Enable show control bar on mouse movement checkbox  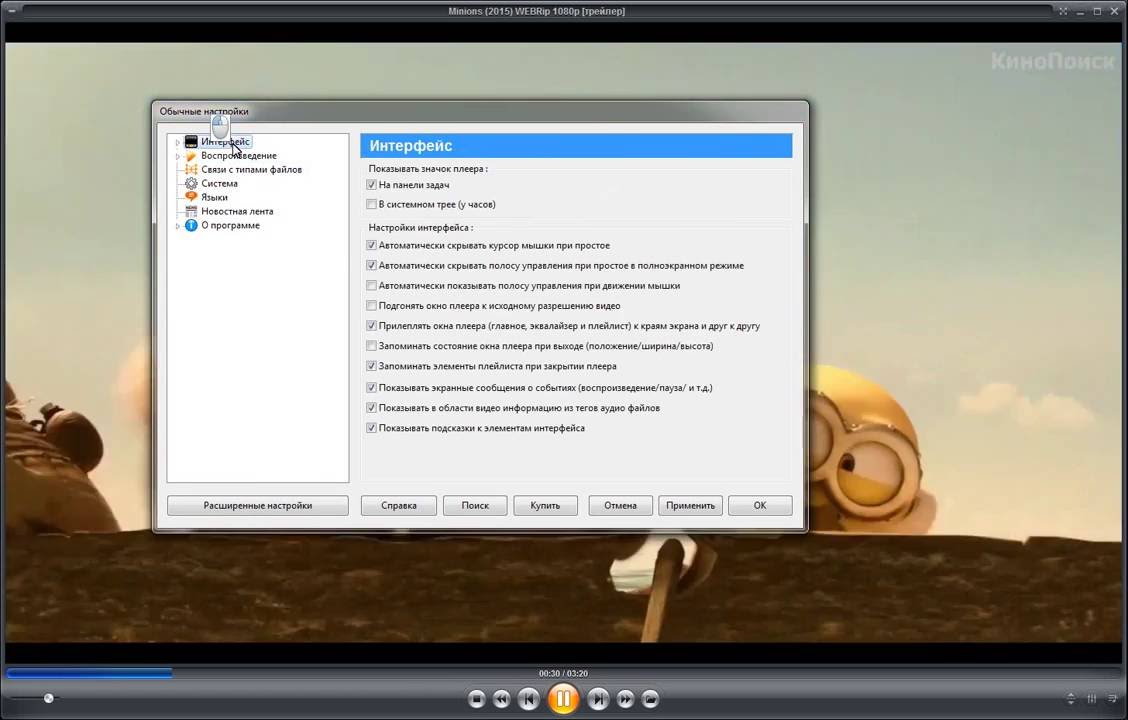(x=371, y=286)
